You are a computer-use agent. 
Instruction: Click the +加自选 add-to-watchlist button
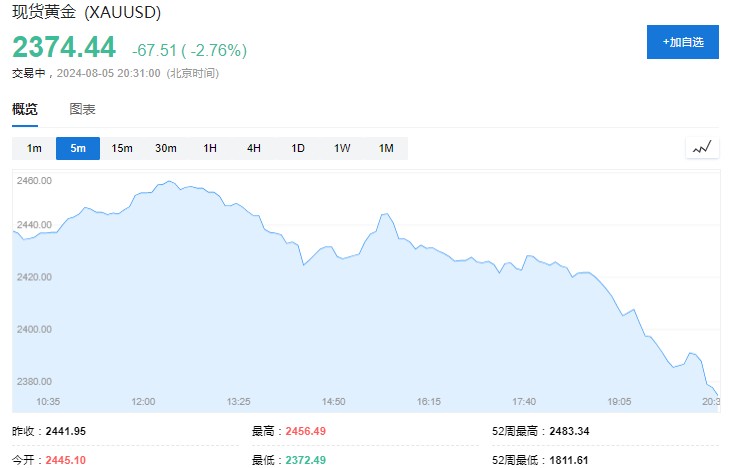pyautogui.click(x=682, y=42)
